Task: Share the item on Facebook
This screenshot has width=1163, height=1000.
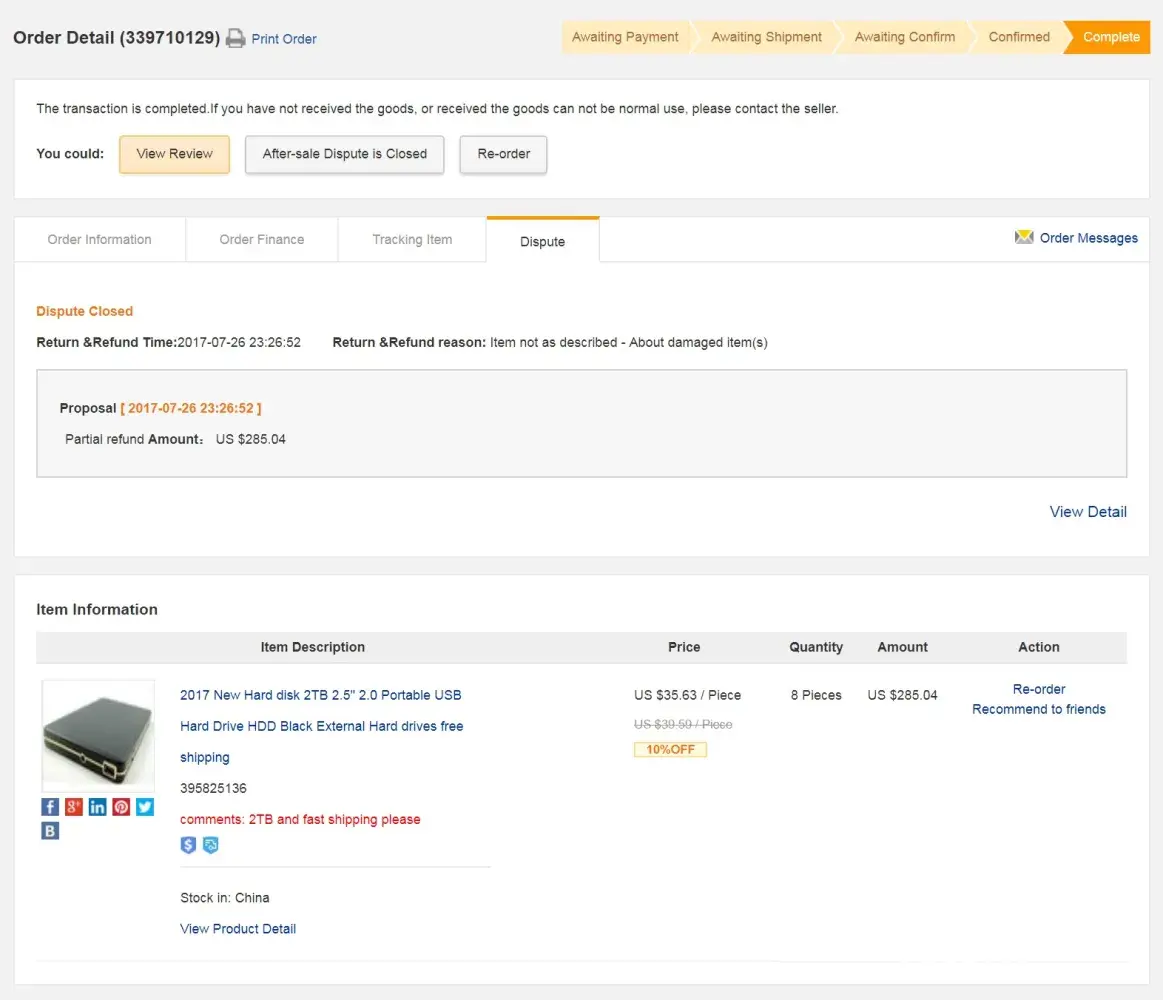Action: point(50,807)
